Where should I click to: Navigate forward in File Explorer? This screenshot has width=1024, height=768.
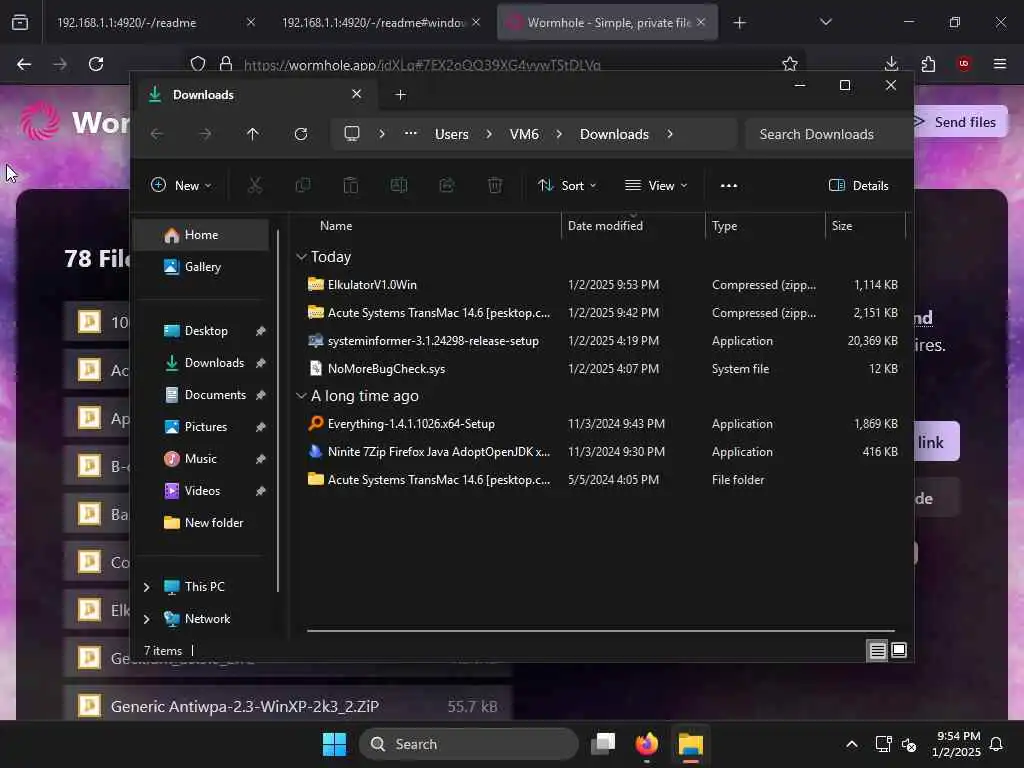pos(205,134)
